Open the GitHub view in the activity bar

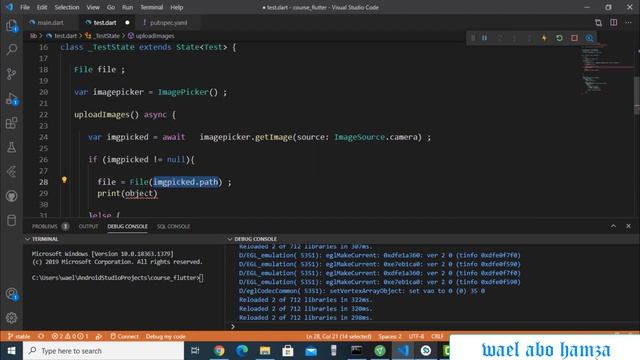click(11, 196)
